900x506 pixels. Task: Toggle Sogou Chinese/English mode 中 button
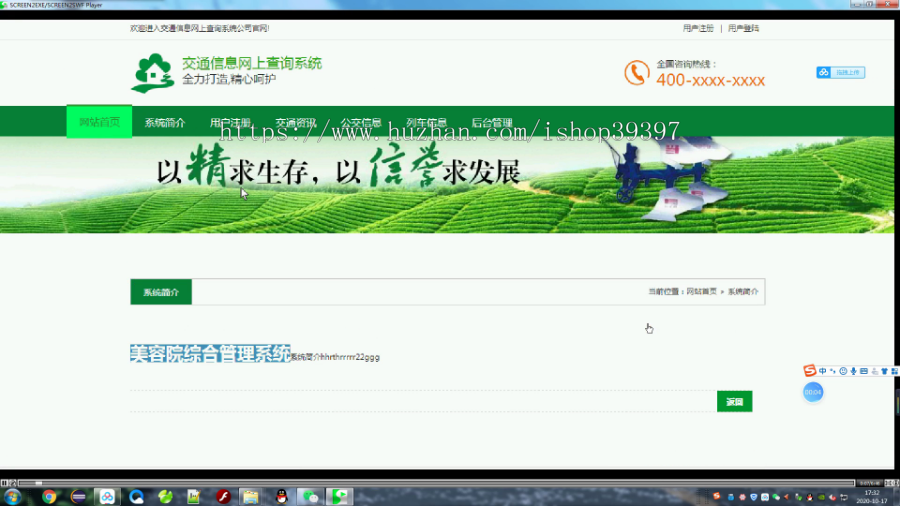coord(823,371)
